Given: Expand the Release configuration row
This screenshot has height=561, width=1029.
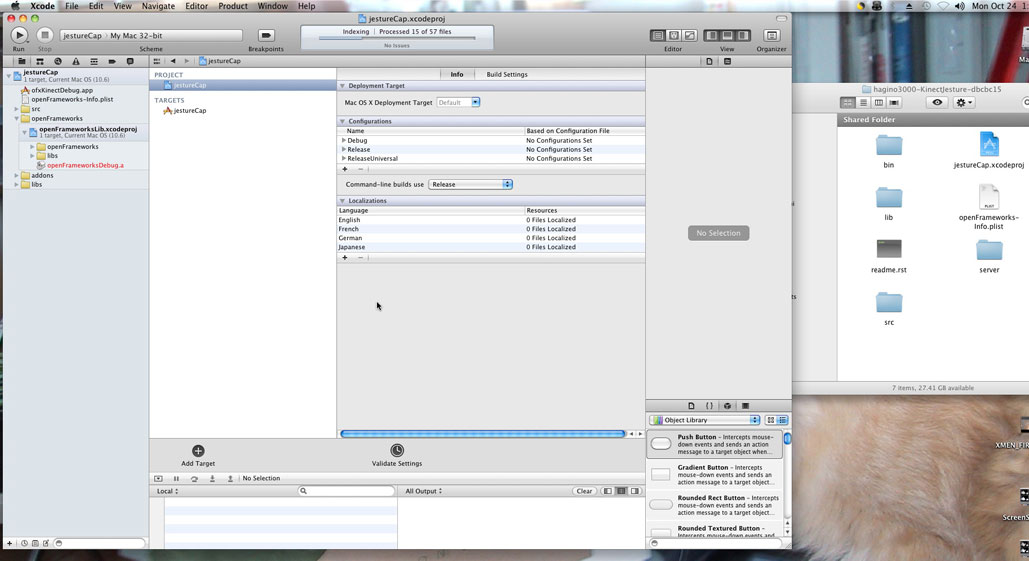Looking at the screenshot, I should [x=343, y=150].
